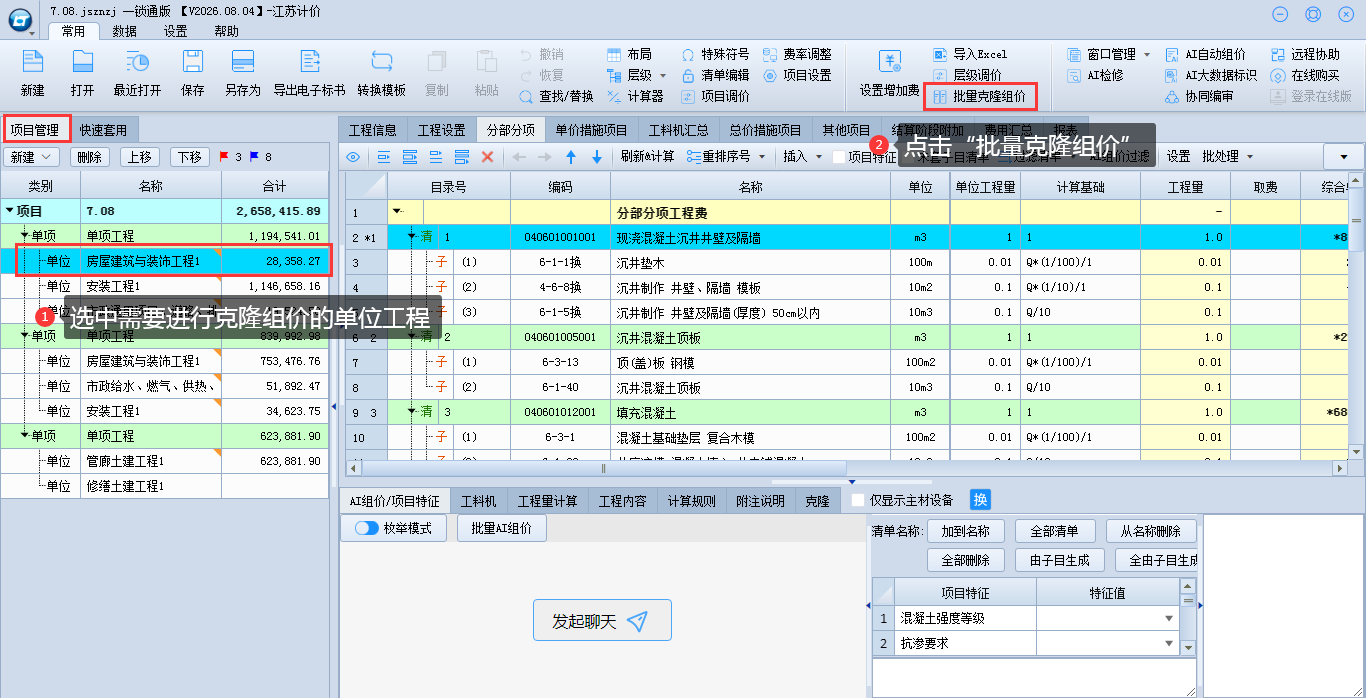Click AI大数据标识 tool
The width and height of the screenshot is (1366, 698).
(1211, 75)
